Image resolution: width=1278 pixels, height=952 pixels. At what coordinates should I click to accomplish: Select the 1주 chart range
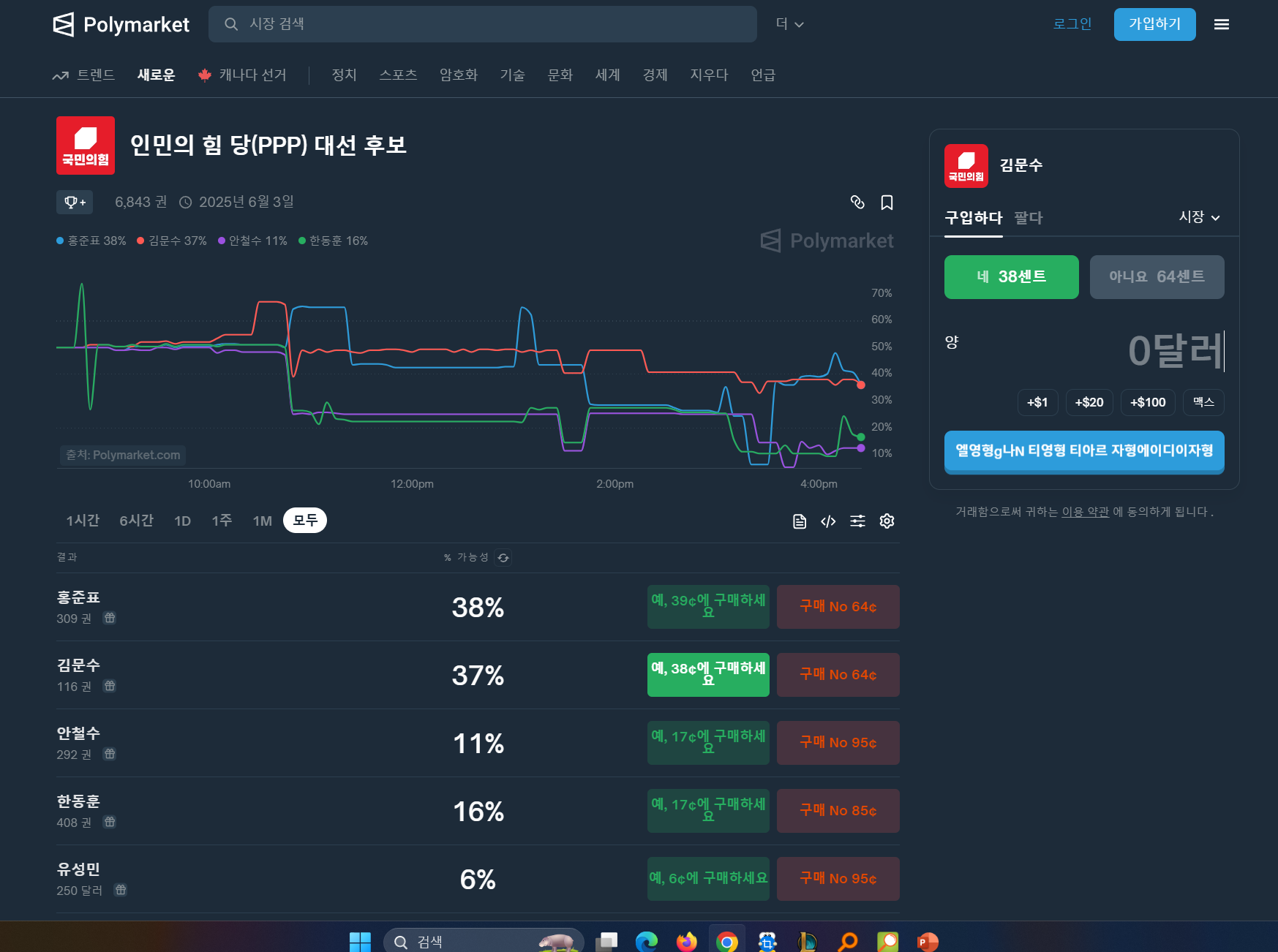click(222, 521)
